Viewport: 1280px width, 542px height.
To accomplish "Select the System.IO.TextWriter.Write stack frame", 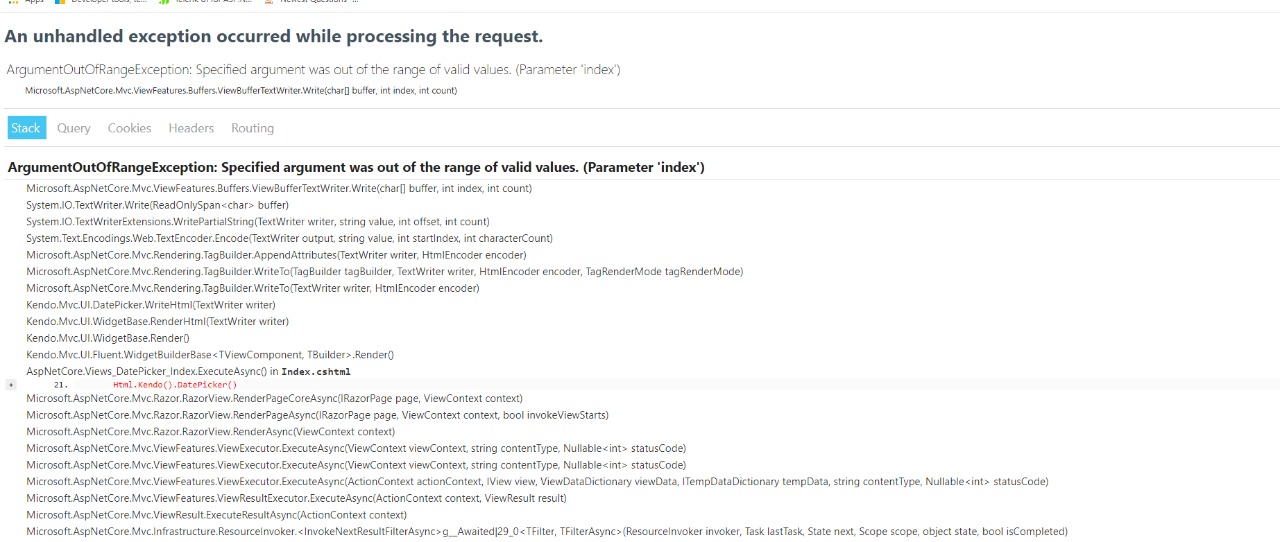I will tap(157, 205).
